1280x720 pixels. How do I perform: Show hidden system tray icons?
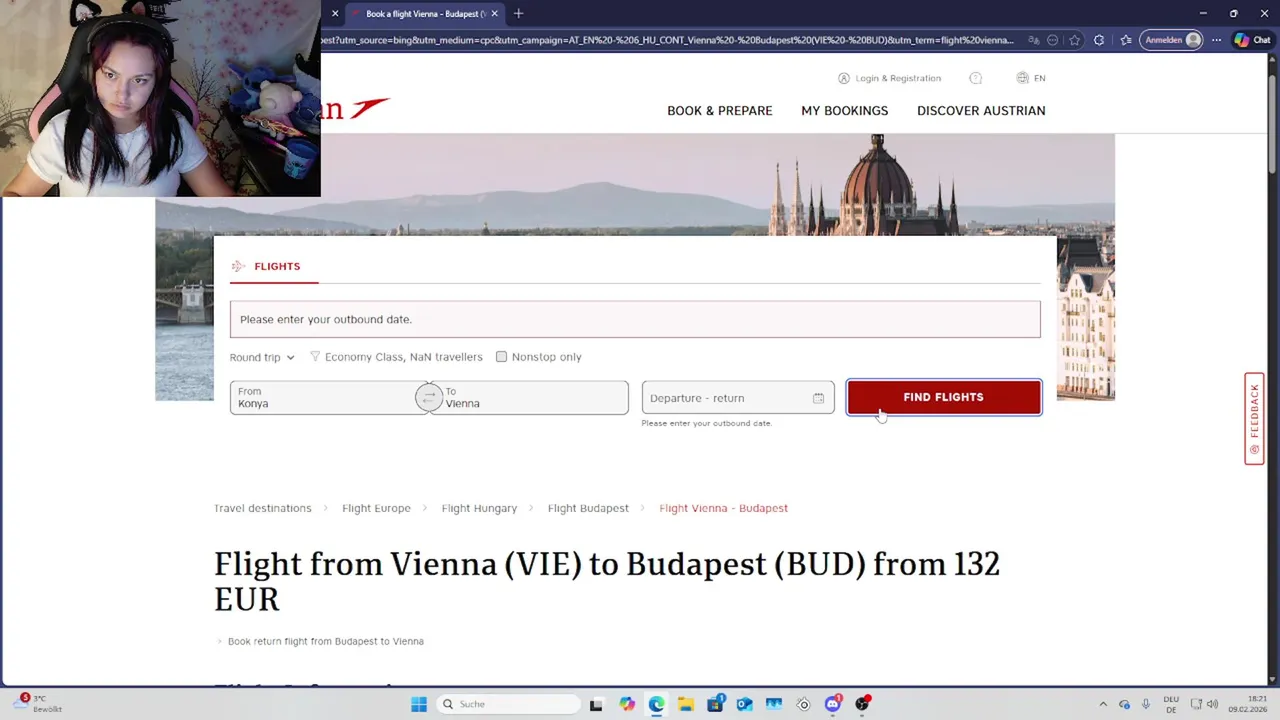point(1103,704)
